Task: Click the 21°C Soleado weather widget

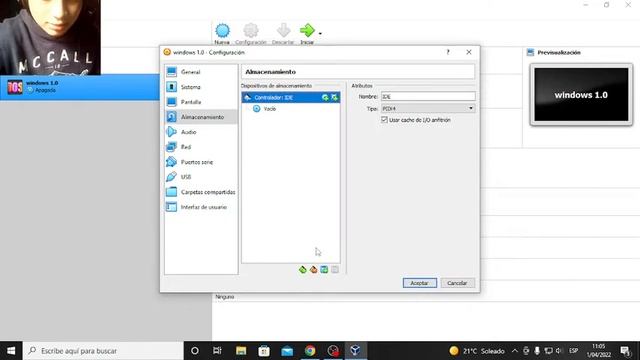Action: [476, 351]
